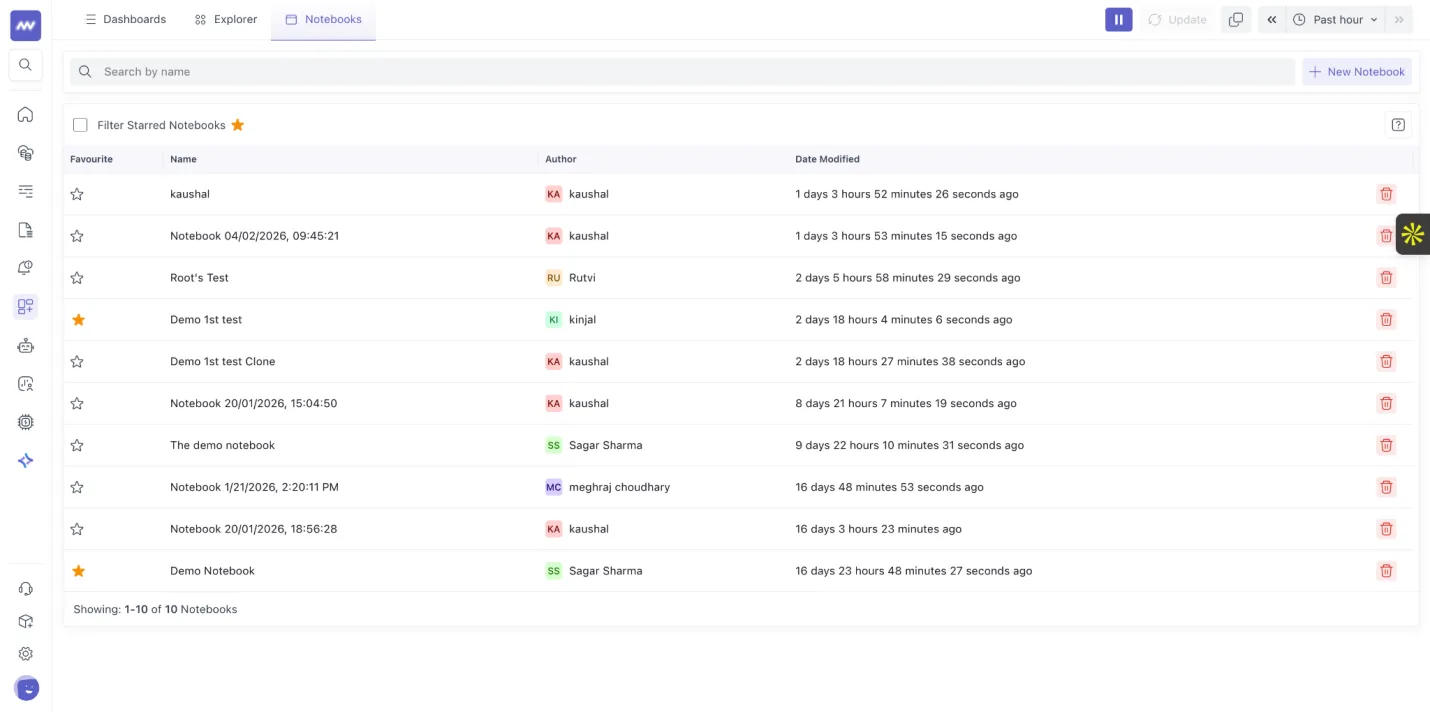Open the support headset icon
Image resolution: width=1430 pixels, height=712 pixels.
click(x=26, y=589)
